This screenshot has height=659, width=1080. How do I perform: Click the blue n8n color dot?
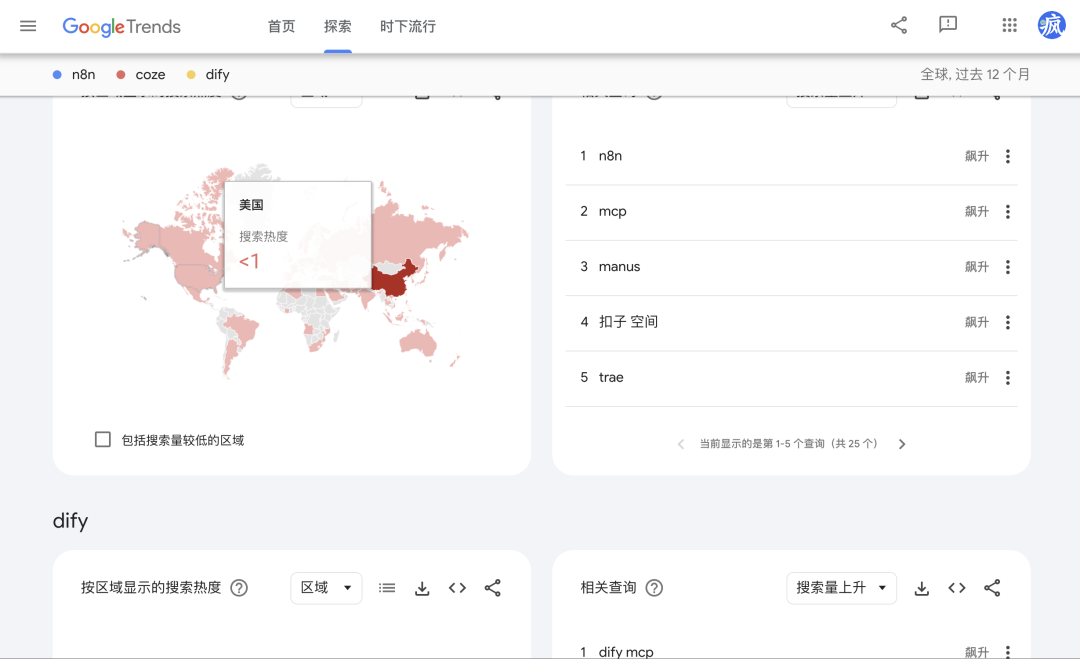pos(57,75)
